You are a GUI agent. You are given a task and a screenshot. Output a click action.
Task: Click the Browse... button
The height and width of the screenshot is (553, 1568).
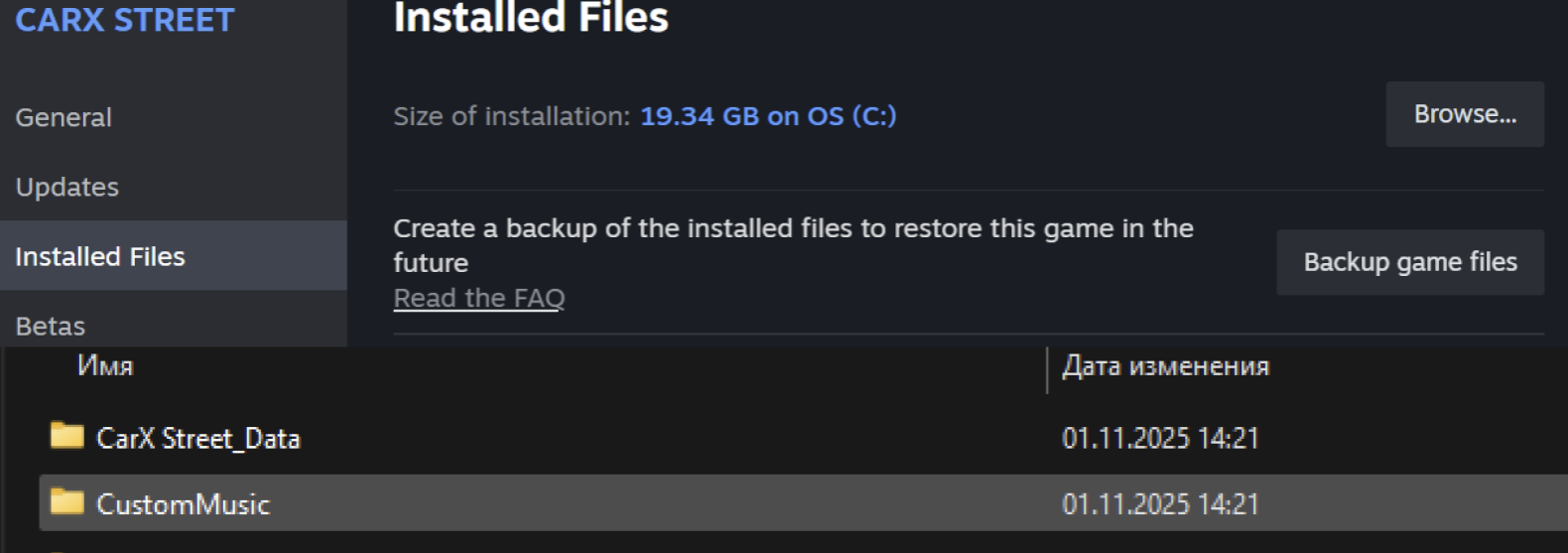pos(1465,114)
